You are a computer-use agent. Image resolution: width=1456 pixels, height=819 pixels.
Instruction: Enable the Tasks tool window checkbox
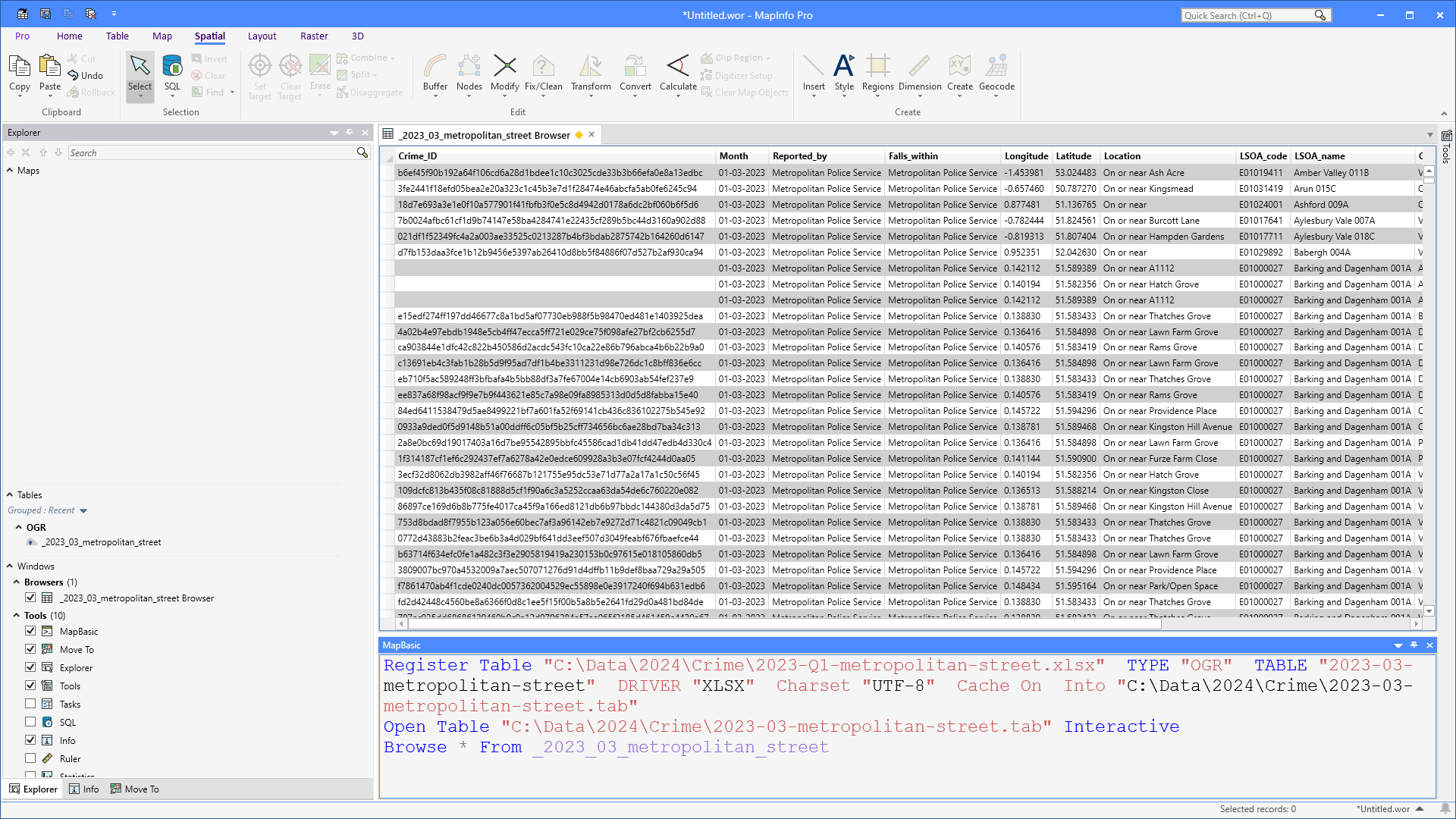[x=30, y=704]
